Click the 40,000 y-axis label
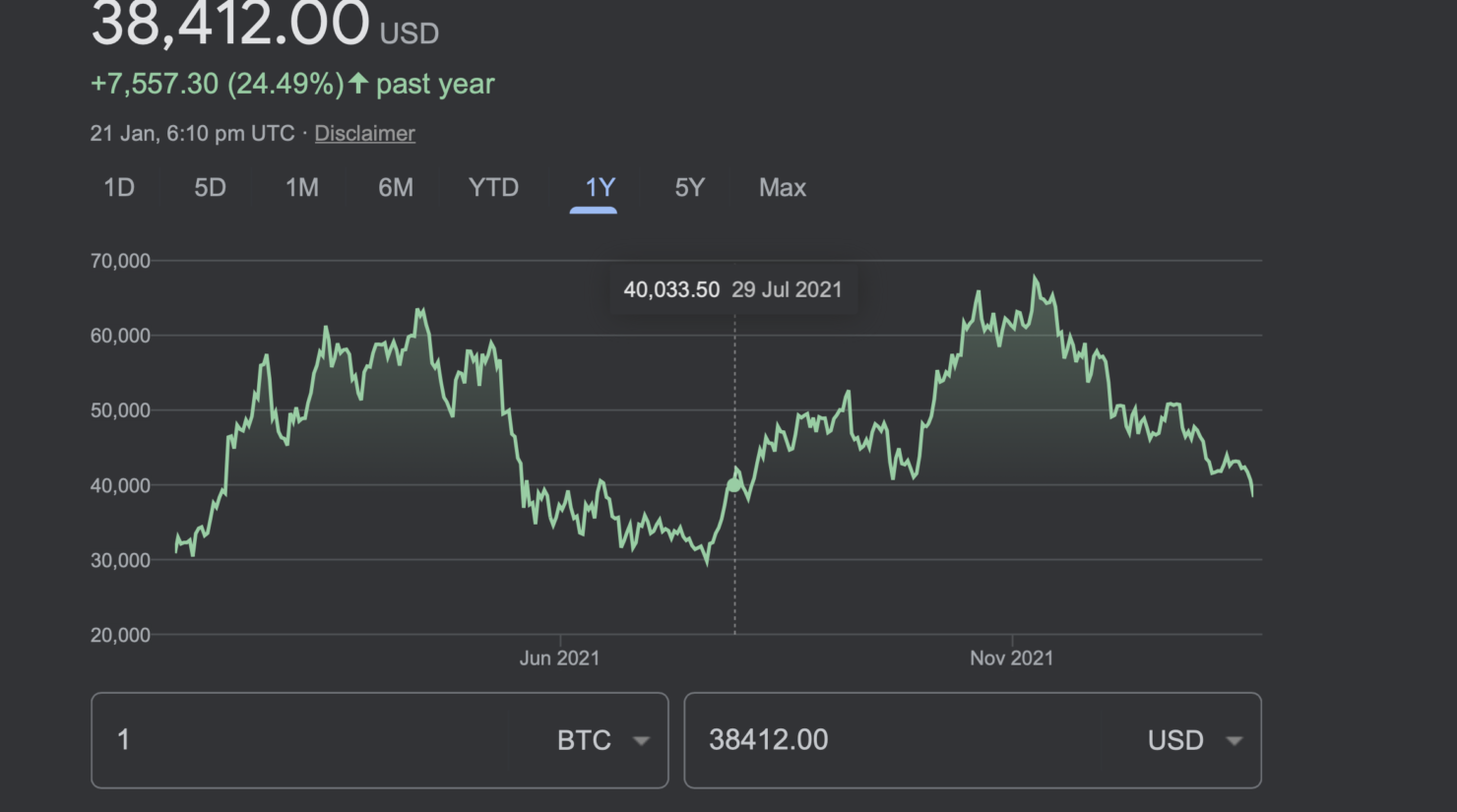This screenshot has height=812, width=1457. coord(120,485)
